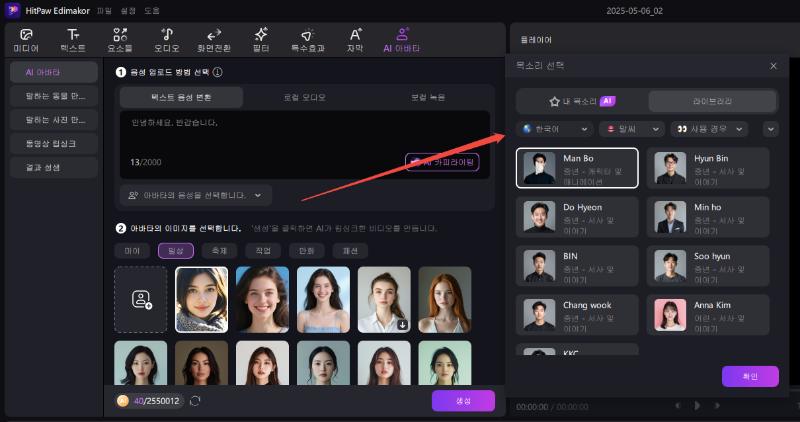The image size is (800, 422).
Task: Open the 자막 (Subtitles) tool
Action: (355, 39)
